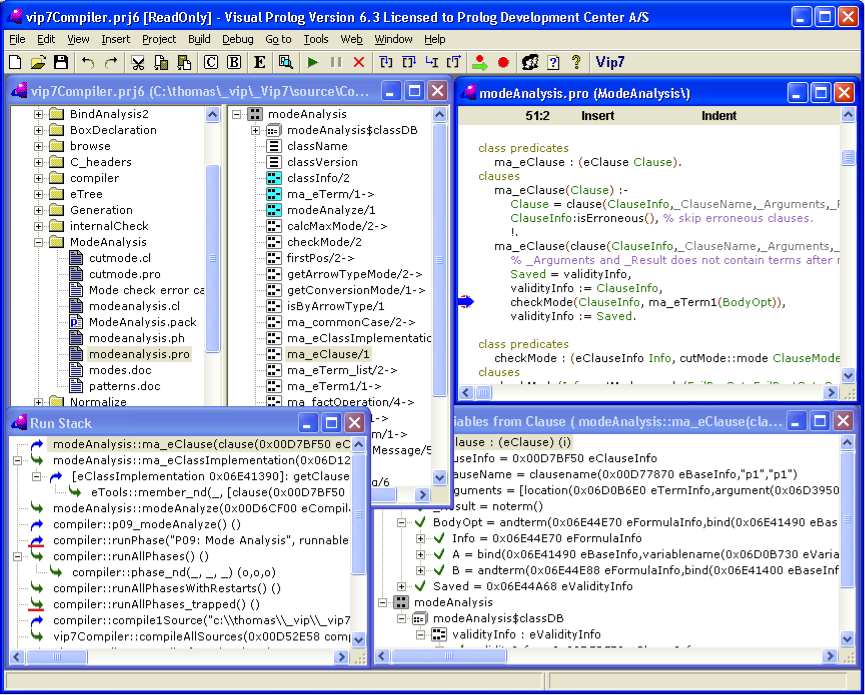Collapse the ModeAnalysis folder
The image size is (865, 695).
pos(38,243)
